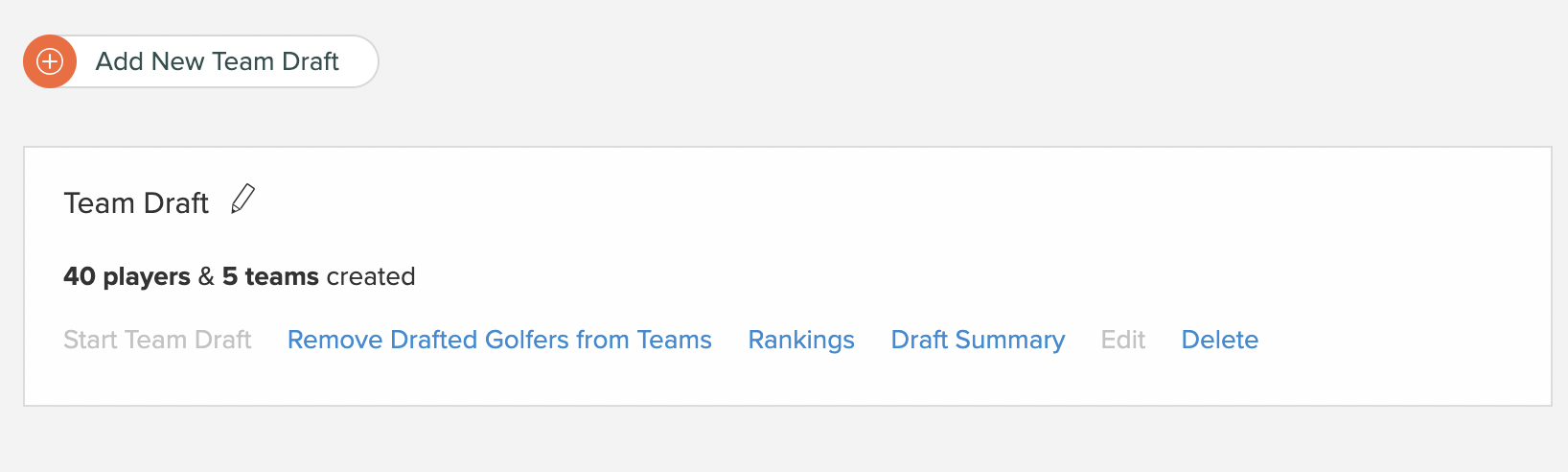
Task: Click the ampersand between players and teams
Action: (x=206, y=276)
